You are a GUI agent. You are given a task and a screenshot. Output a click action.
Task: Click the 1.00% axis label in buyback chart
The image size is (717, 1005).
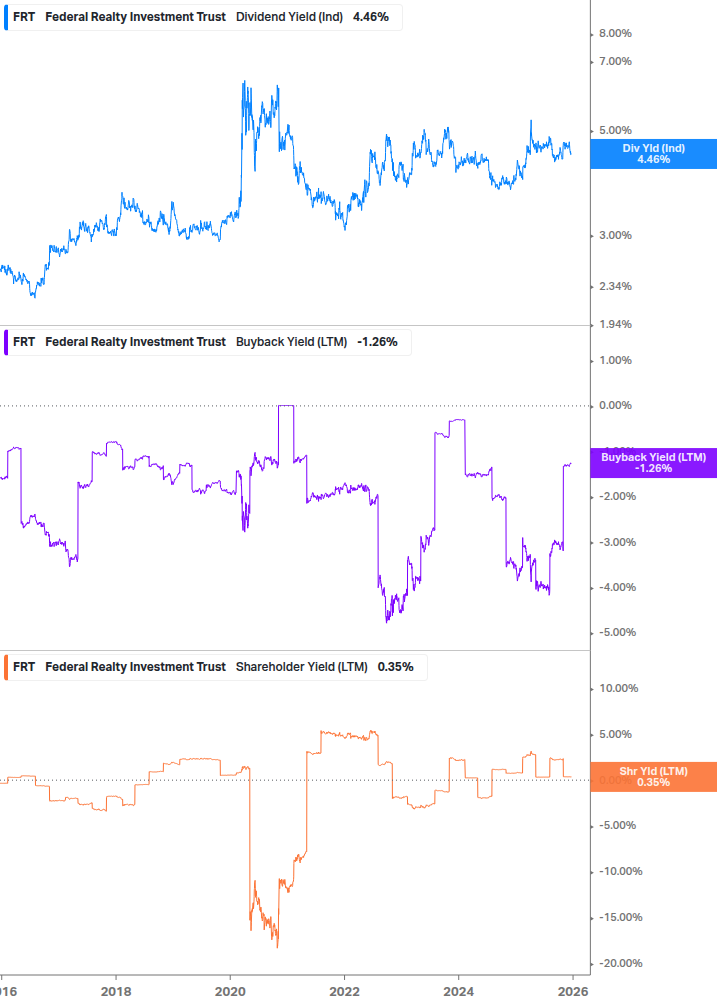pyautogui.click(x=615, y=360)
